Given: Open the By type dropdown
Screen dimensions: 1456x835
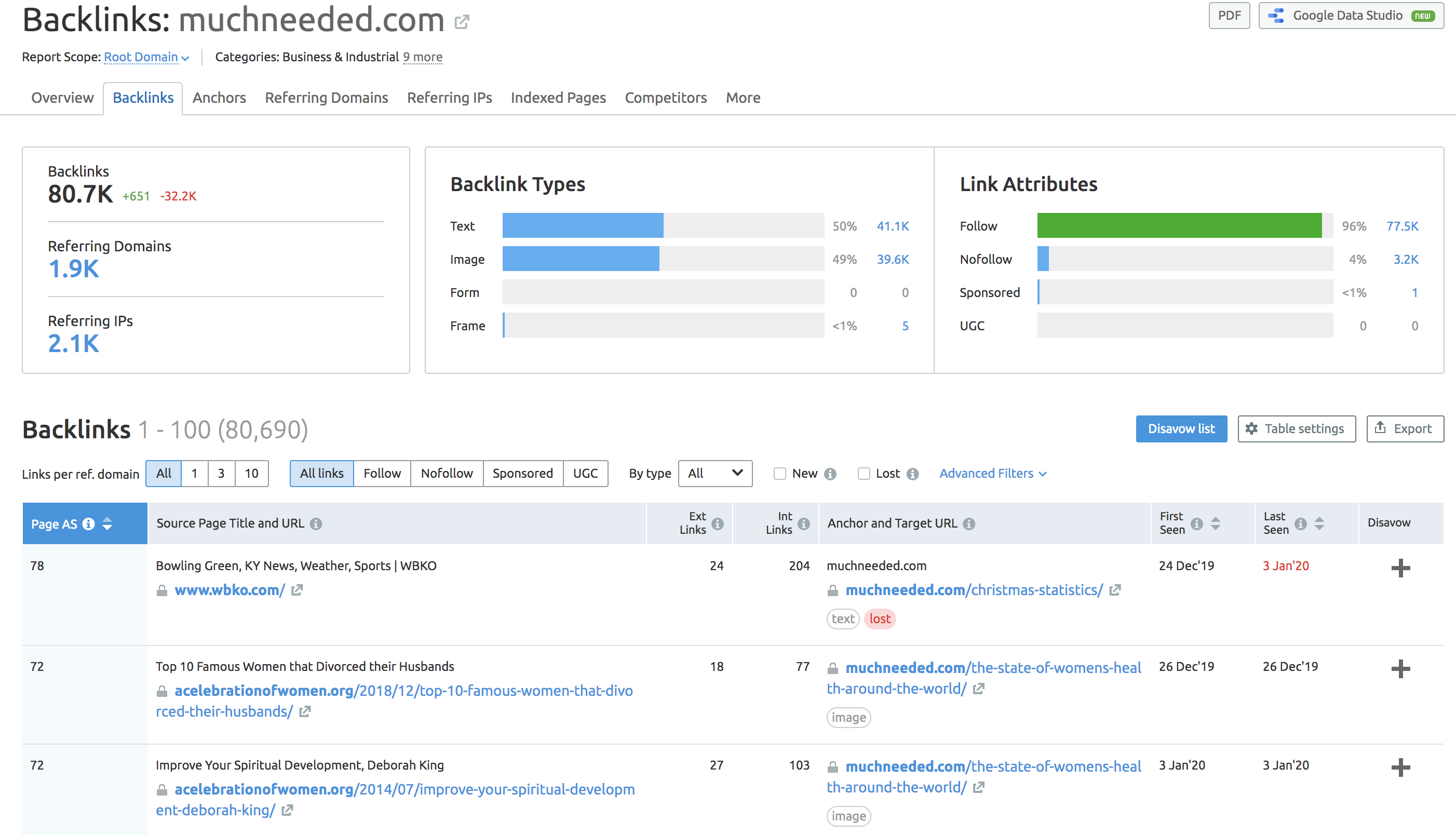Looking at the screenshot, I should 715,474.
